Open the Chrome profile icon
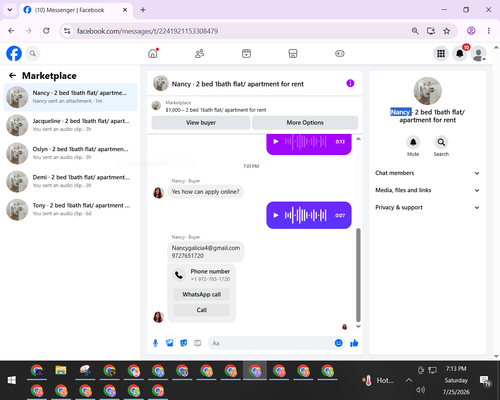The width and height of the screenshot is (500, 400). pos(471,31)
